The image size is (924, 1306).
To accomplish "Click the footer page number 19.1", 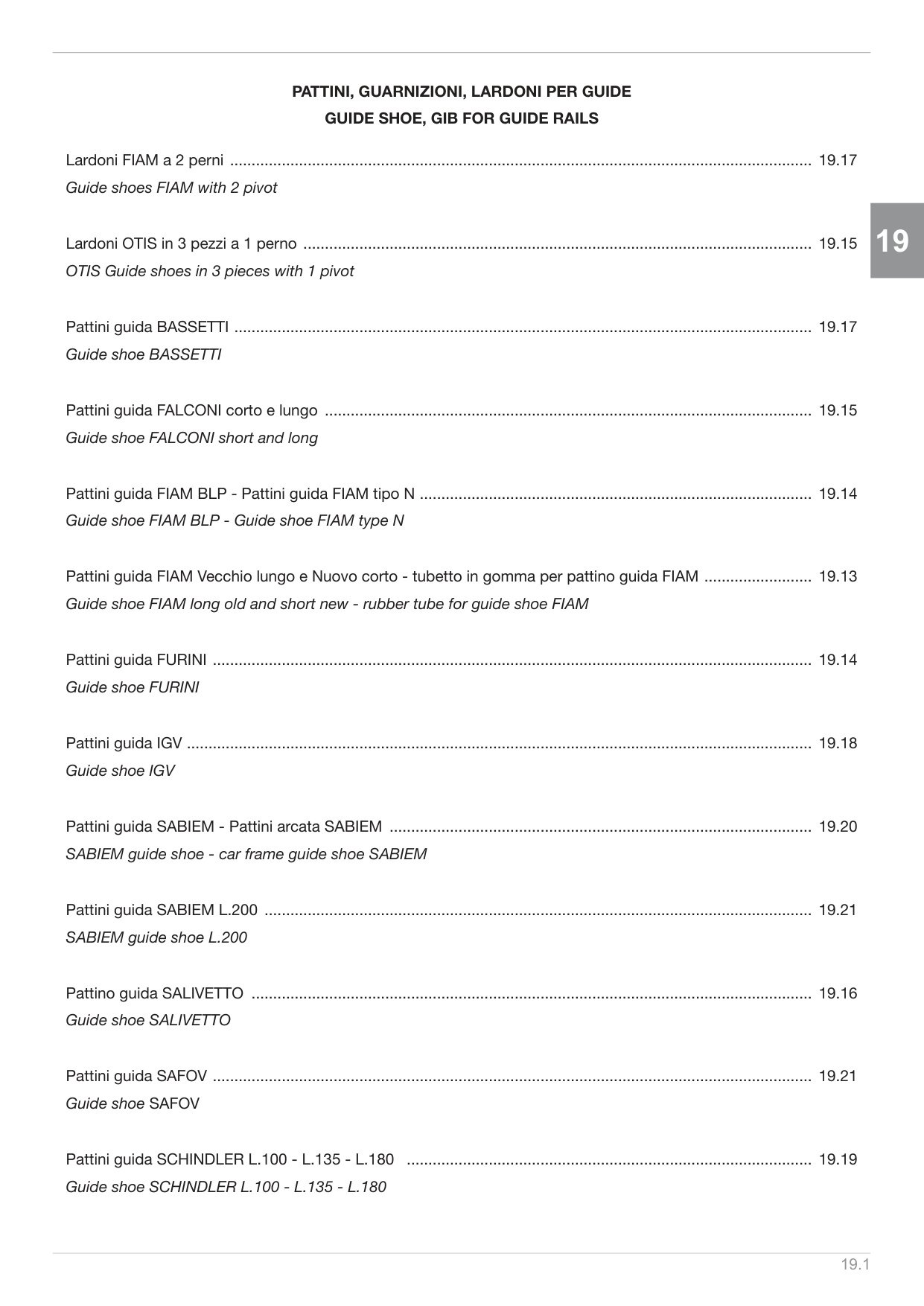I will pyautogui.click(x=856, y=1264).
